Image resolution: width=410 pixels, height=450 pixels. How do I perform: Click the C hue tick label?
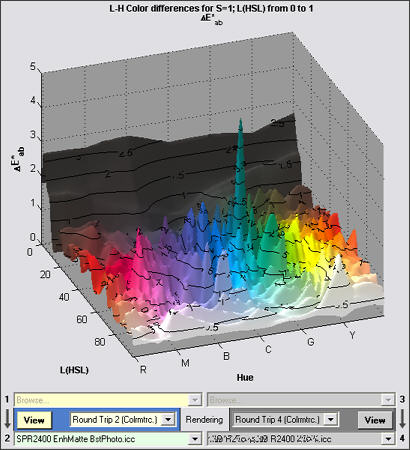click(x=268, y=349)
